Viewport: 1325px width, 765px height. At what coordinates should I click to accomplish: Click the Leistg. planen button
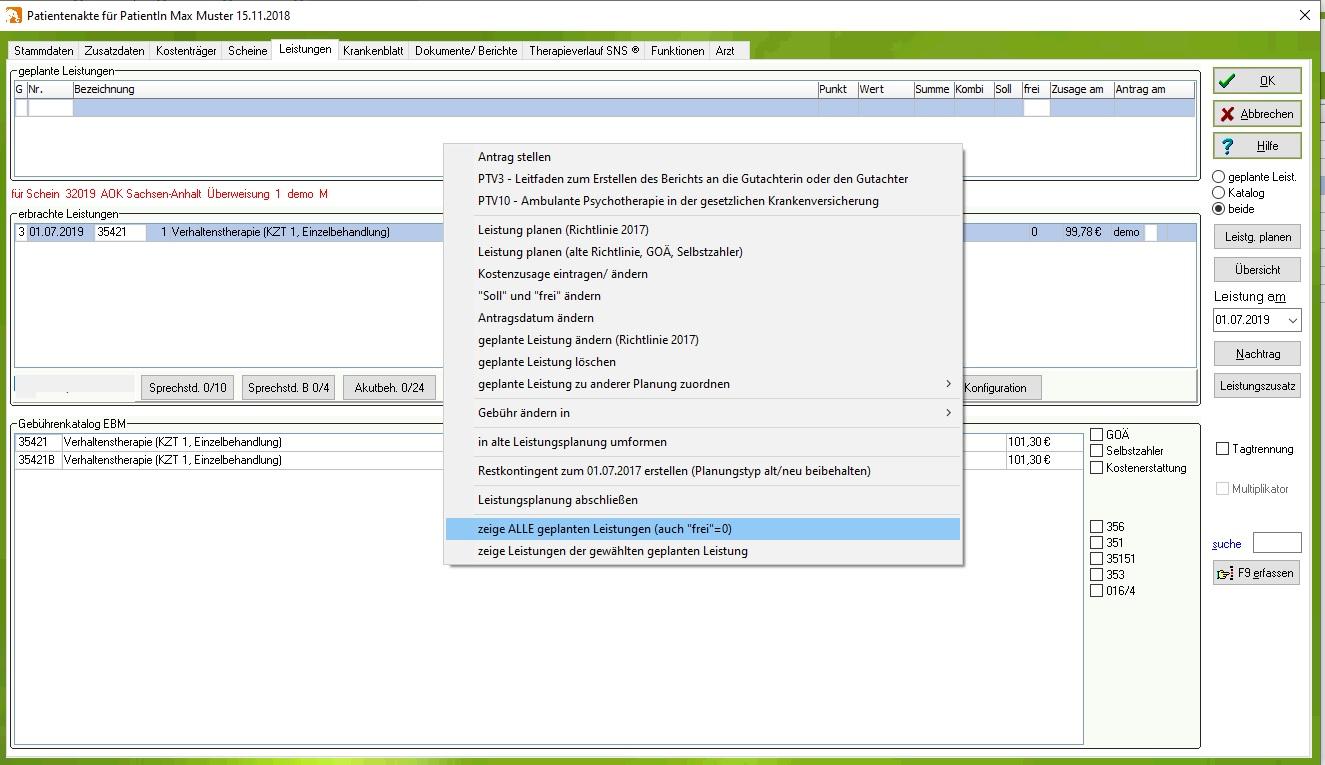coord(1257,237)
